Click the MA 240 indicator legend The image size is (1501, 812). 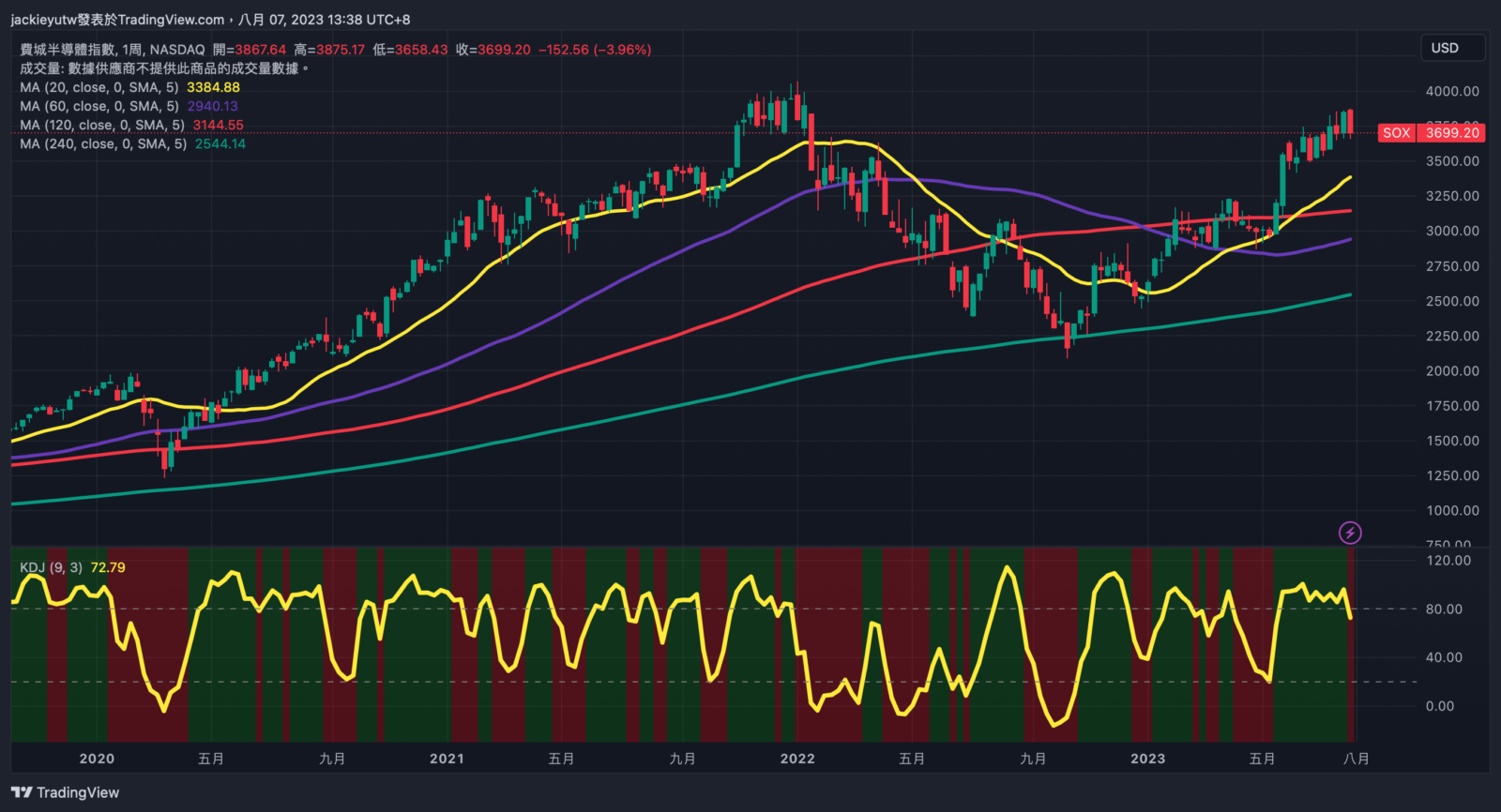(x=103, y=143)
